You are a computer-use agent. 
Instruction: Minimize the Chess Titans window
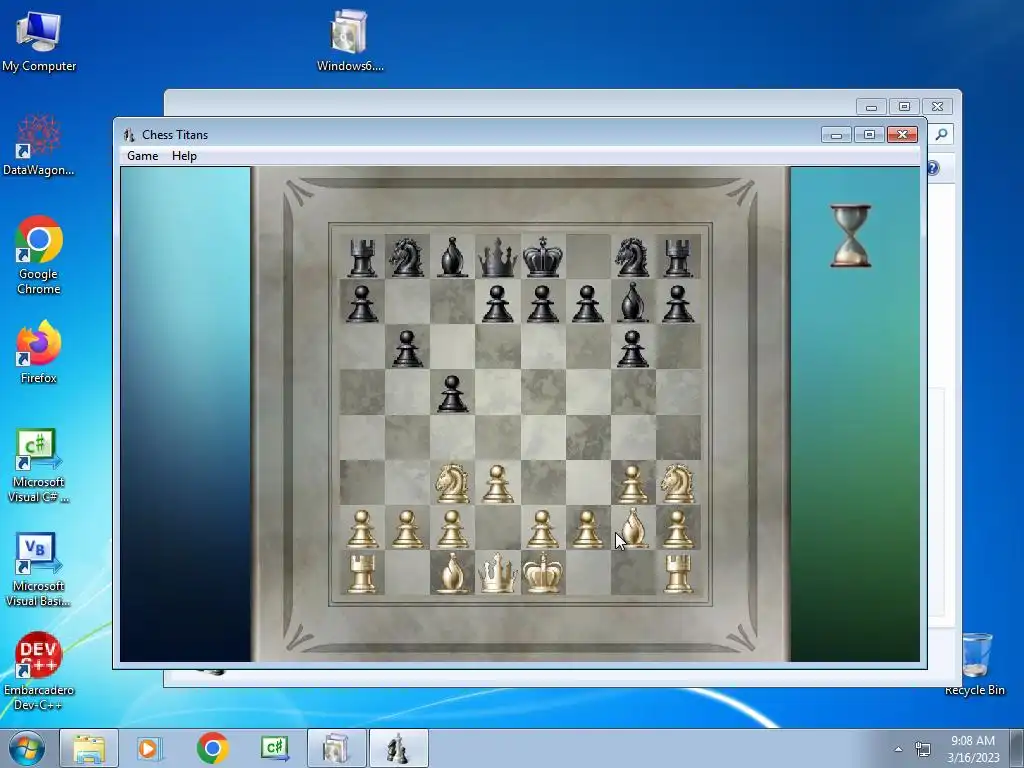837,135
